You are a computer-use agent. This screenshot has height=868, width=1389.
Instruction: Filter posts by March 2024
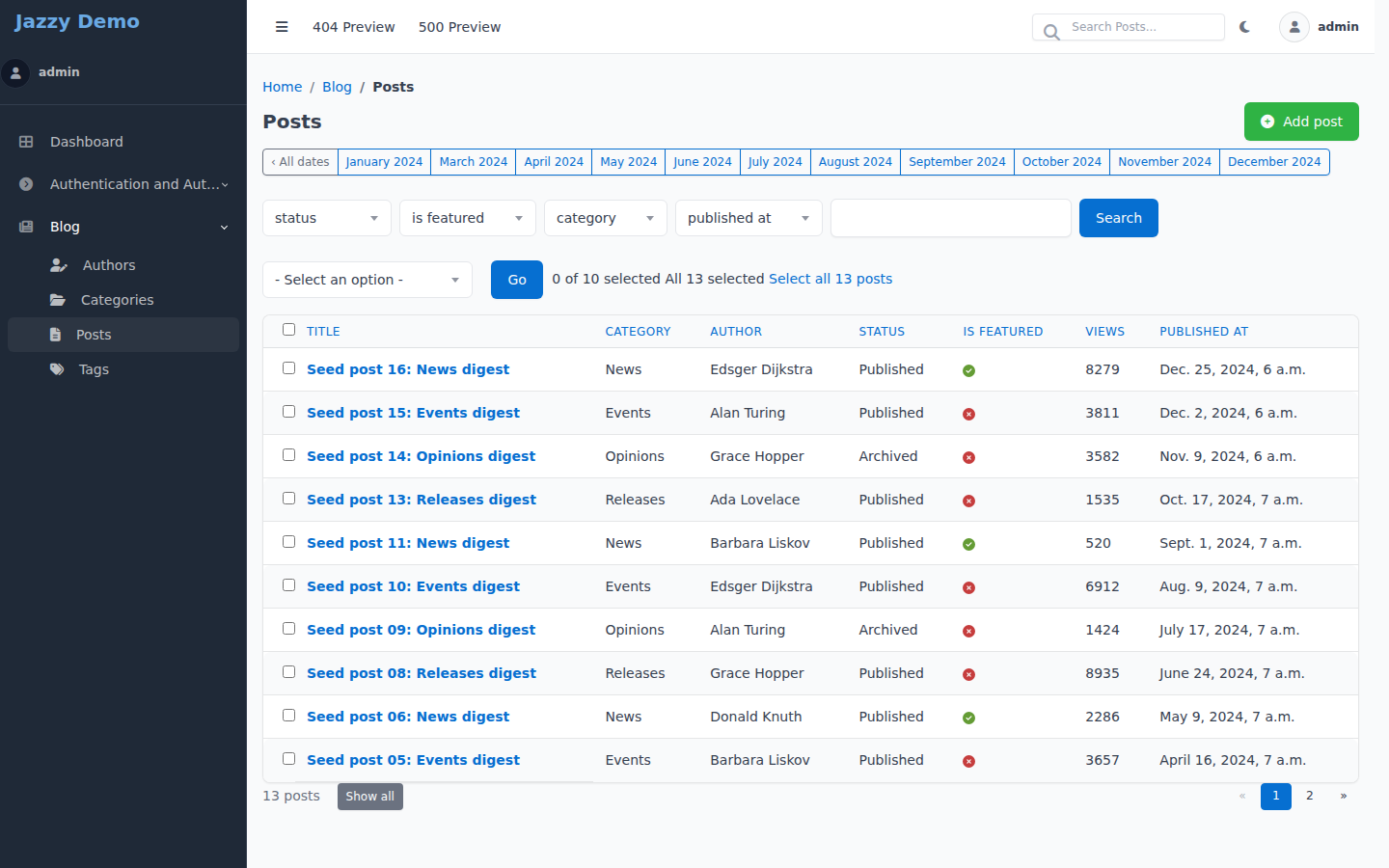tap(473, 162)
